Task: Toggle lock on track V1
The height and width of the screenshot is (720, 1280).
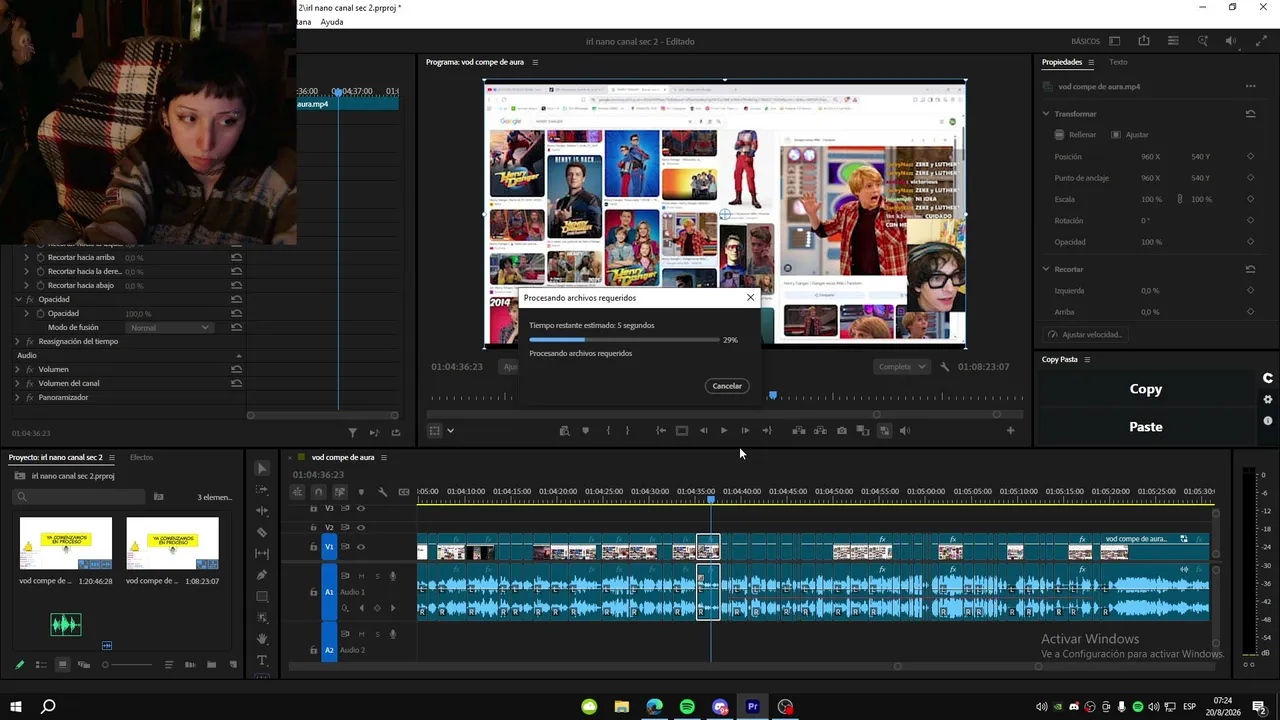Action: [x=313, y=547]
